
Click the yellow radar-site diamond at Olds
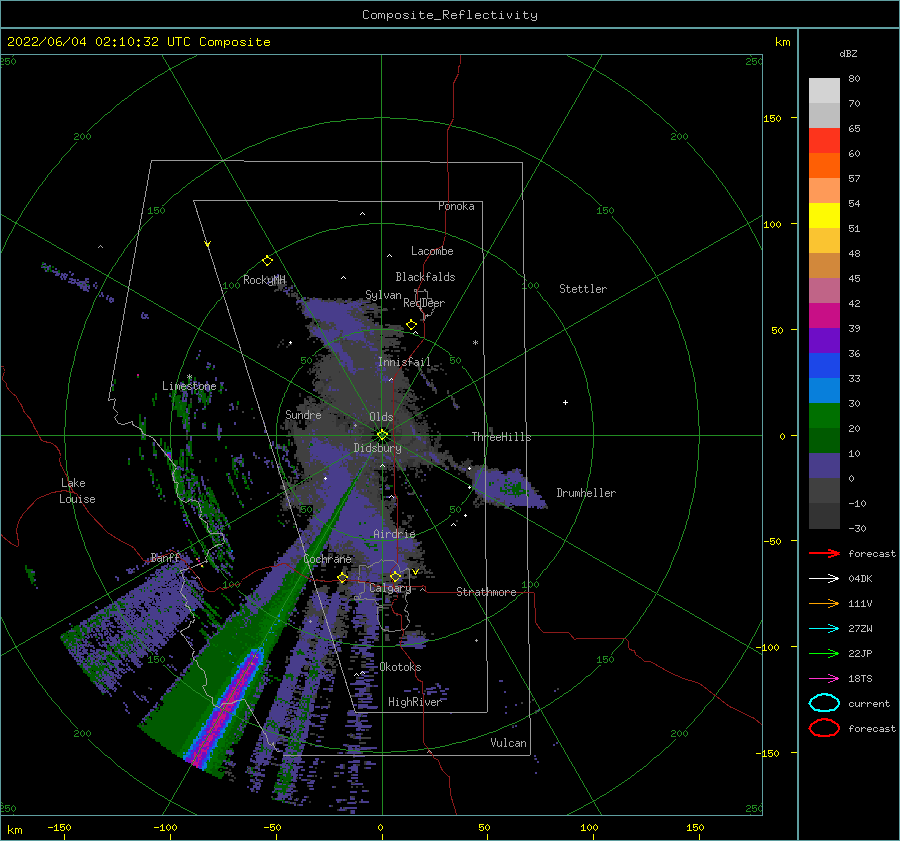382,435
